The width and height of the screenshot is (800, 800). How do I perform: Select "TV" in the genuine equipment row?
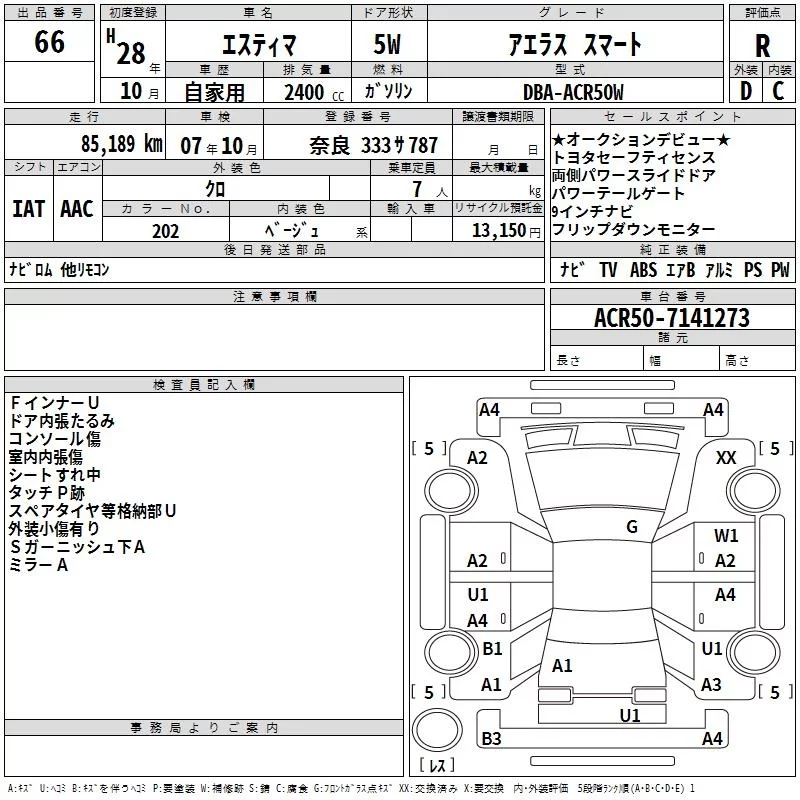[x=608, y=269]
